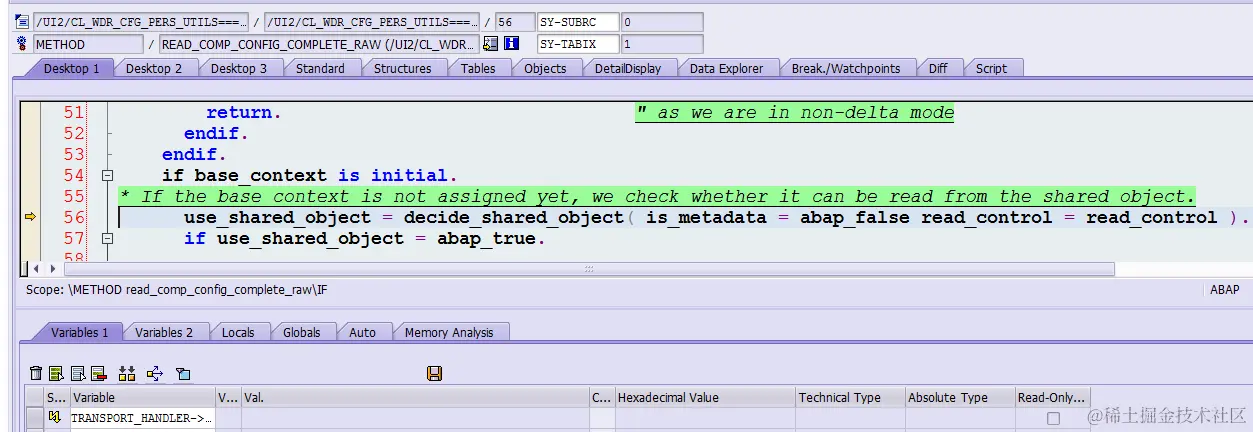The height and width of the screenshot is (432, 1253).
Task: Click the first green list icon after the trash can
Action: [56, 373]
